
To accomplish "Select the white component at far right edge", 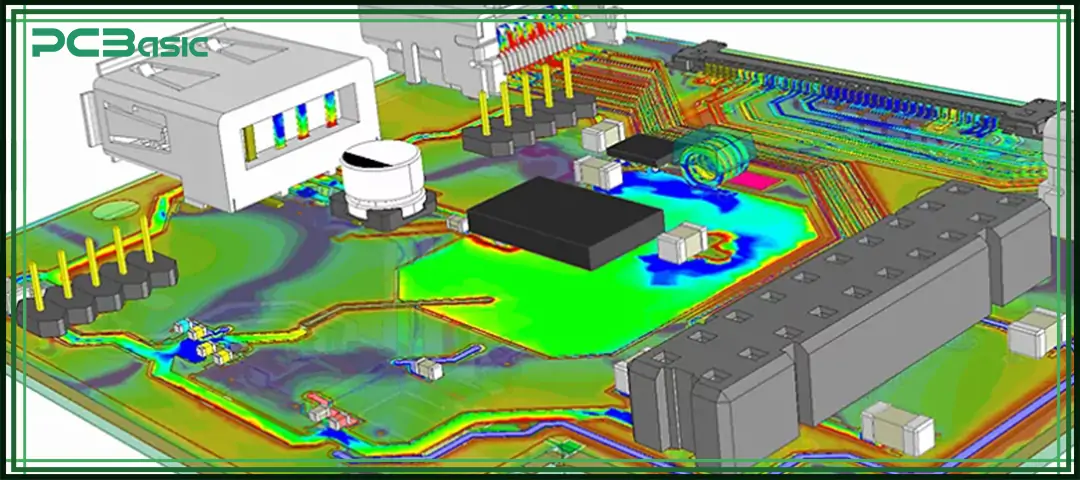I will click(x=1035, y=333).
